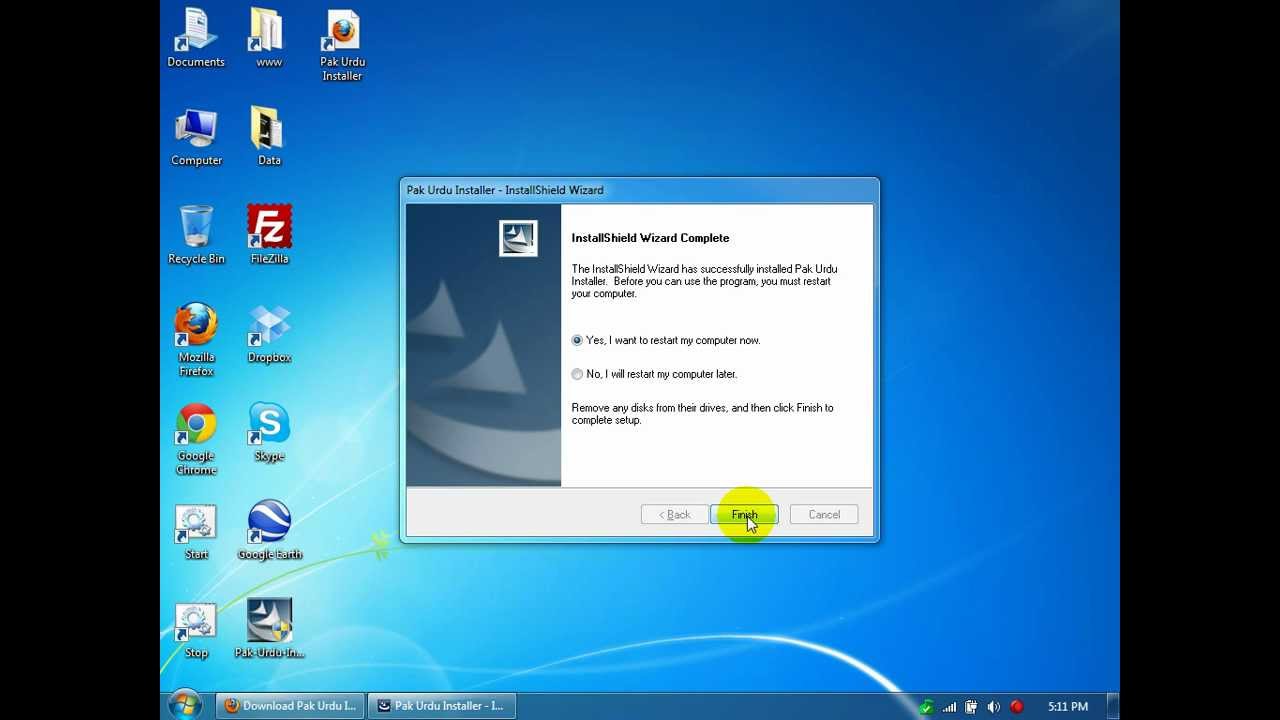Image resolution: width=1280 pixels, height=720 pixels.
Task: Click the green check tray icon
Action: point(928,707)
